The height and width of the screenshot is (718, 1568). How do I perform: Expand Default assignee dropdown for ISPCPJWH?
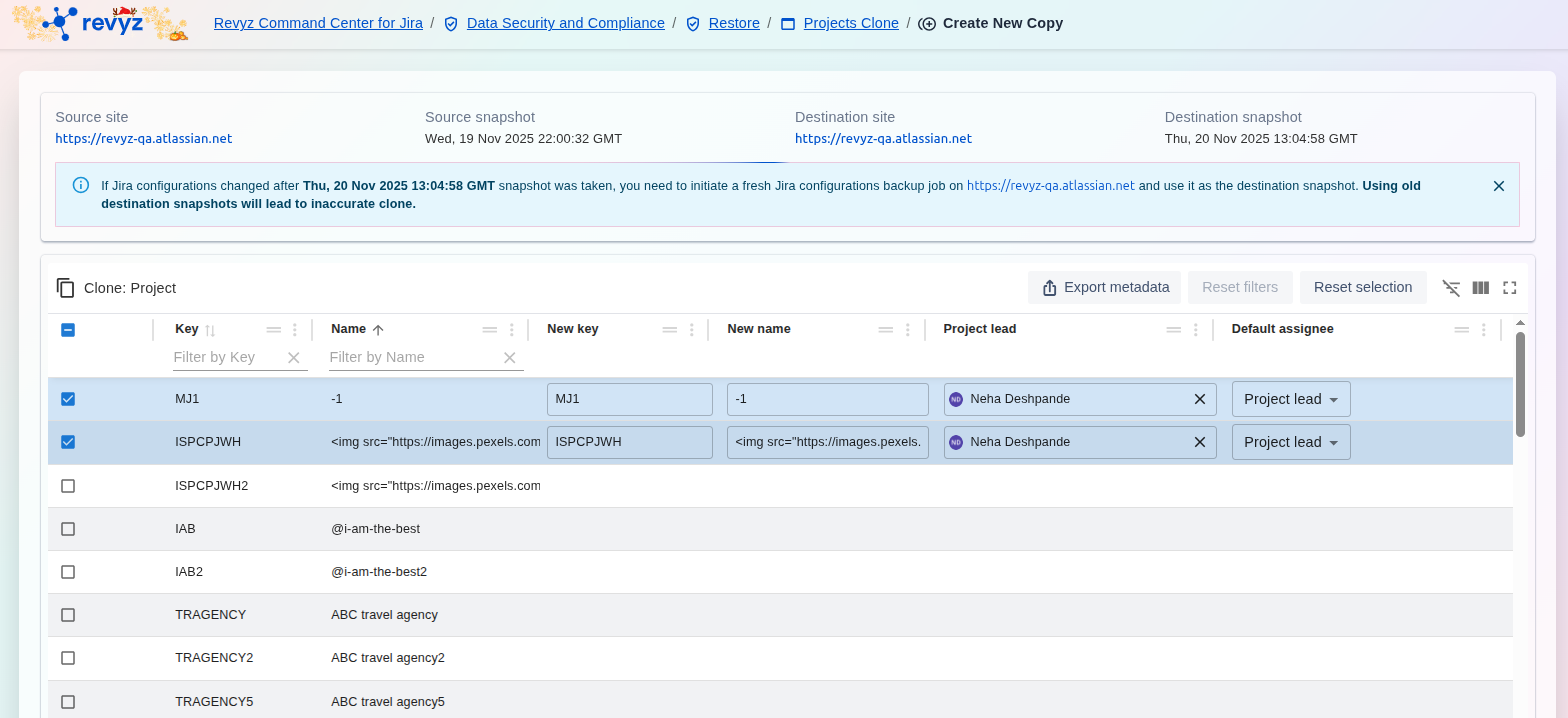pos(1291,442)
